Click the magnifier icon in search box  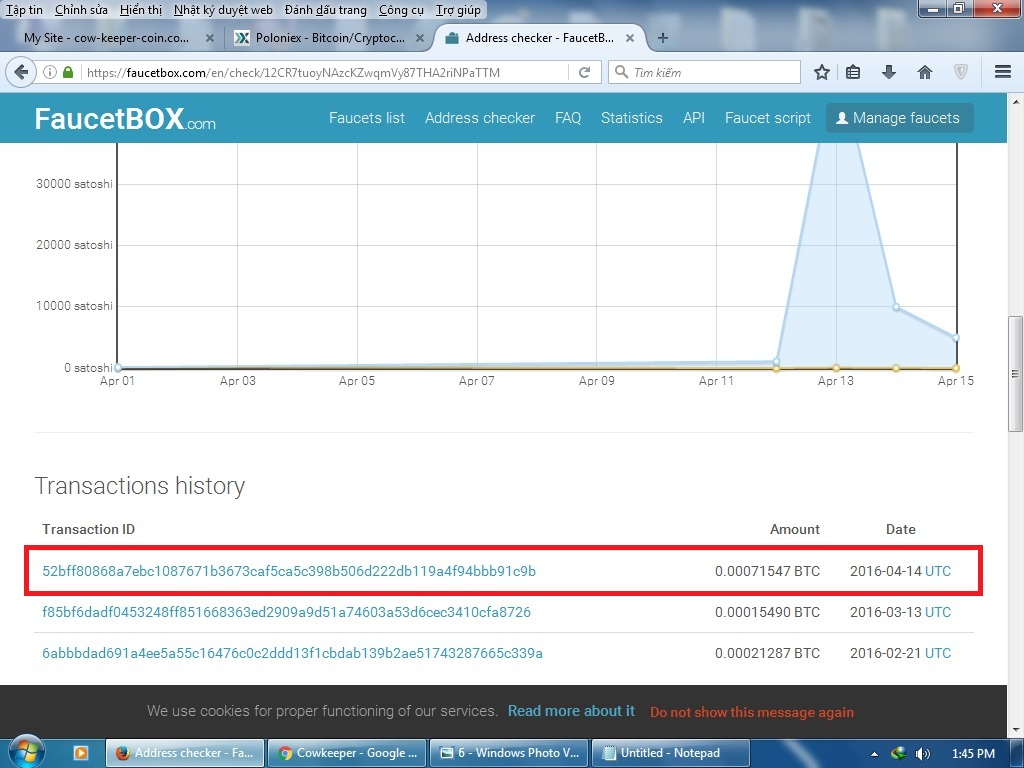pyautogui.click(x=622, y=72)
